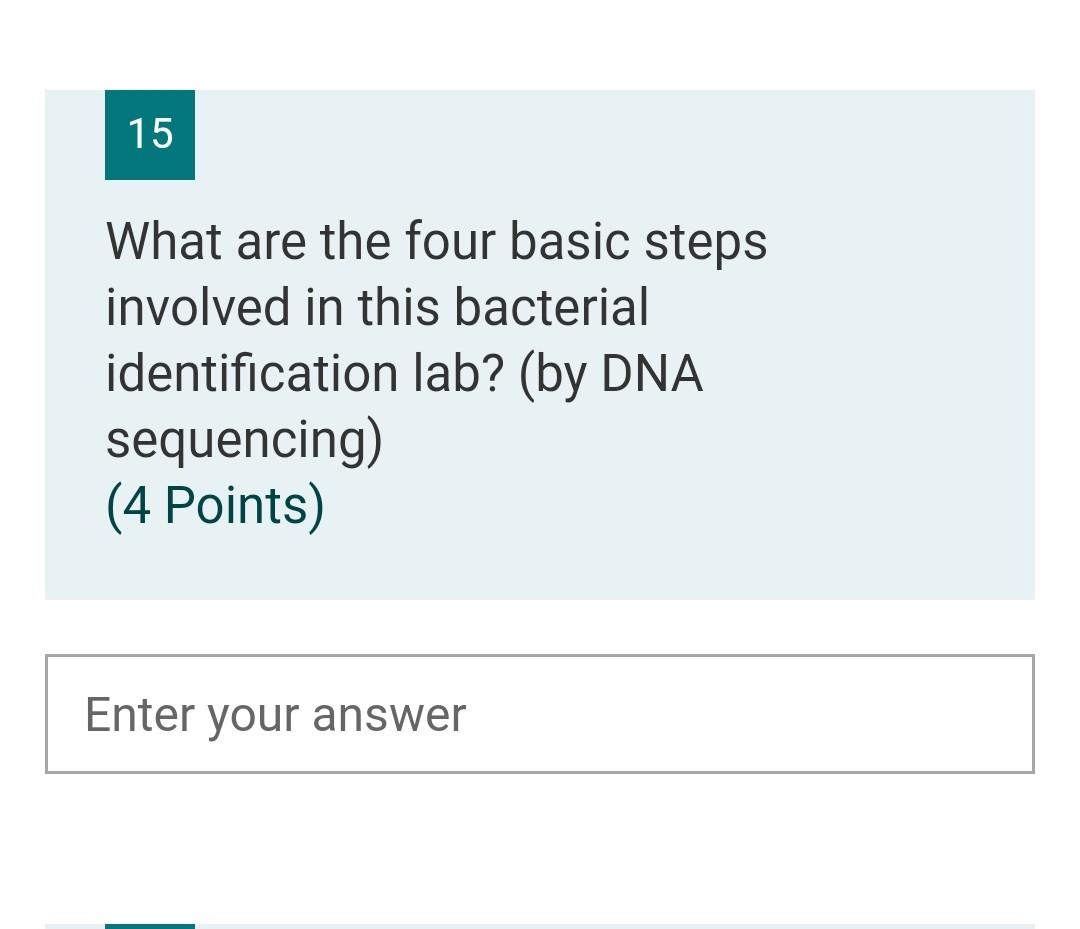Place cursor in the answer box for question 15

tap(540, 714)
